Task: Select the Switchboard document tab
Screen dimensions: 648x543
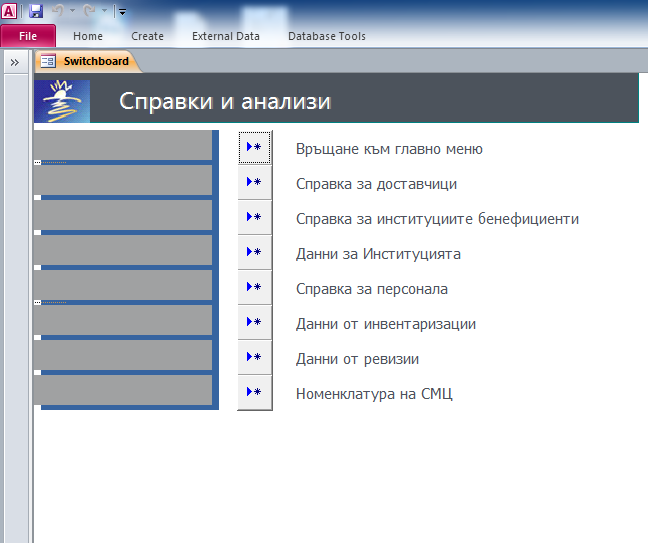Action: 88,61
